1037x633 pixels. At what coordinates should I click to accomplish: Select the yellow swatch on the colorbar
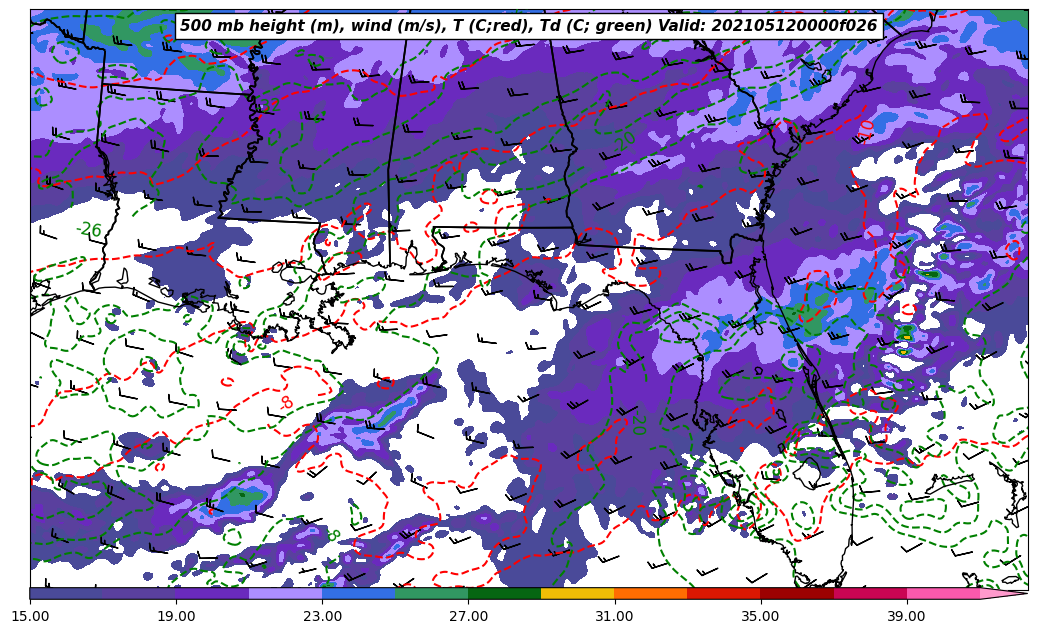577,594
